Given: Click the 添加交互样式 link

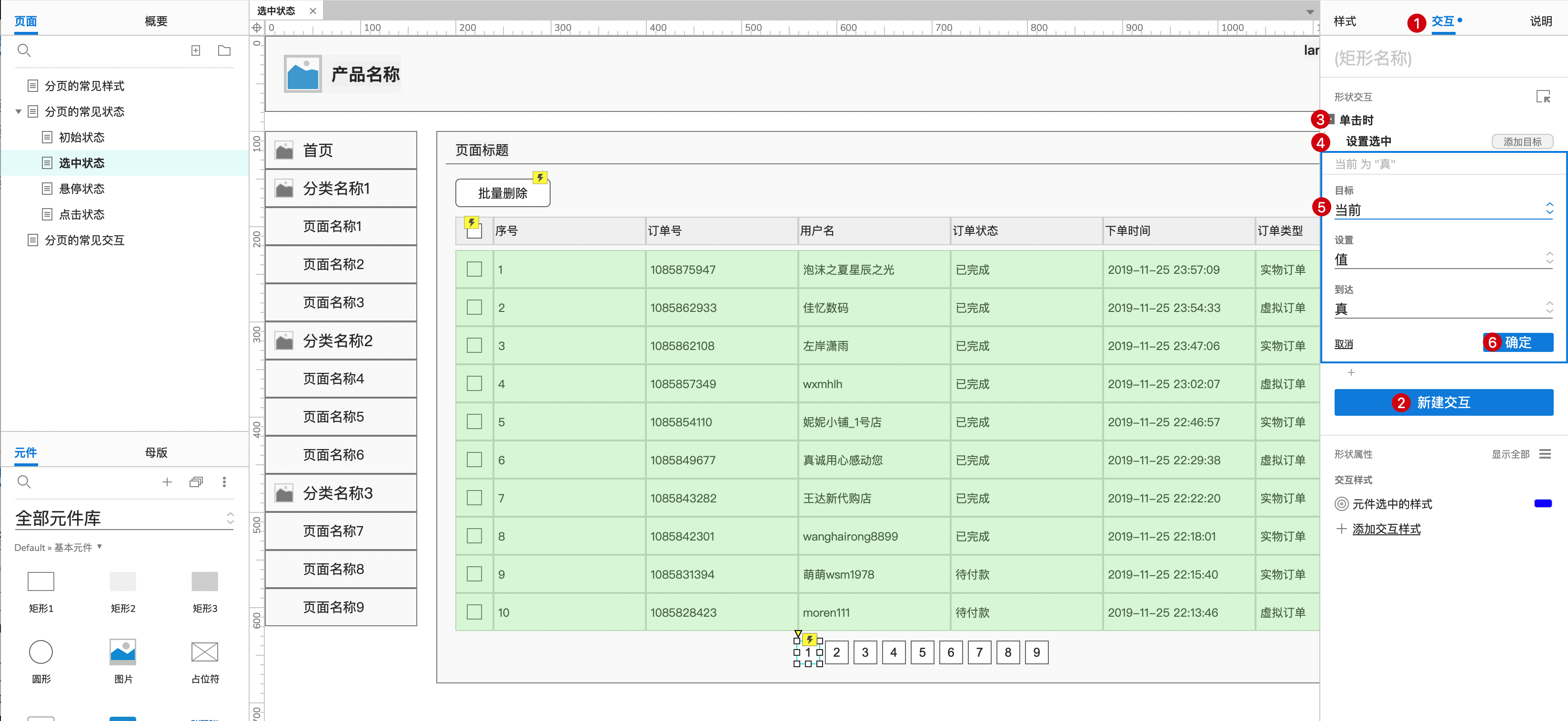Looking at the screenshot, I should (1386, 529).
